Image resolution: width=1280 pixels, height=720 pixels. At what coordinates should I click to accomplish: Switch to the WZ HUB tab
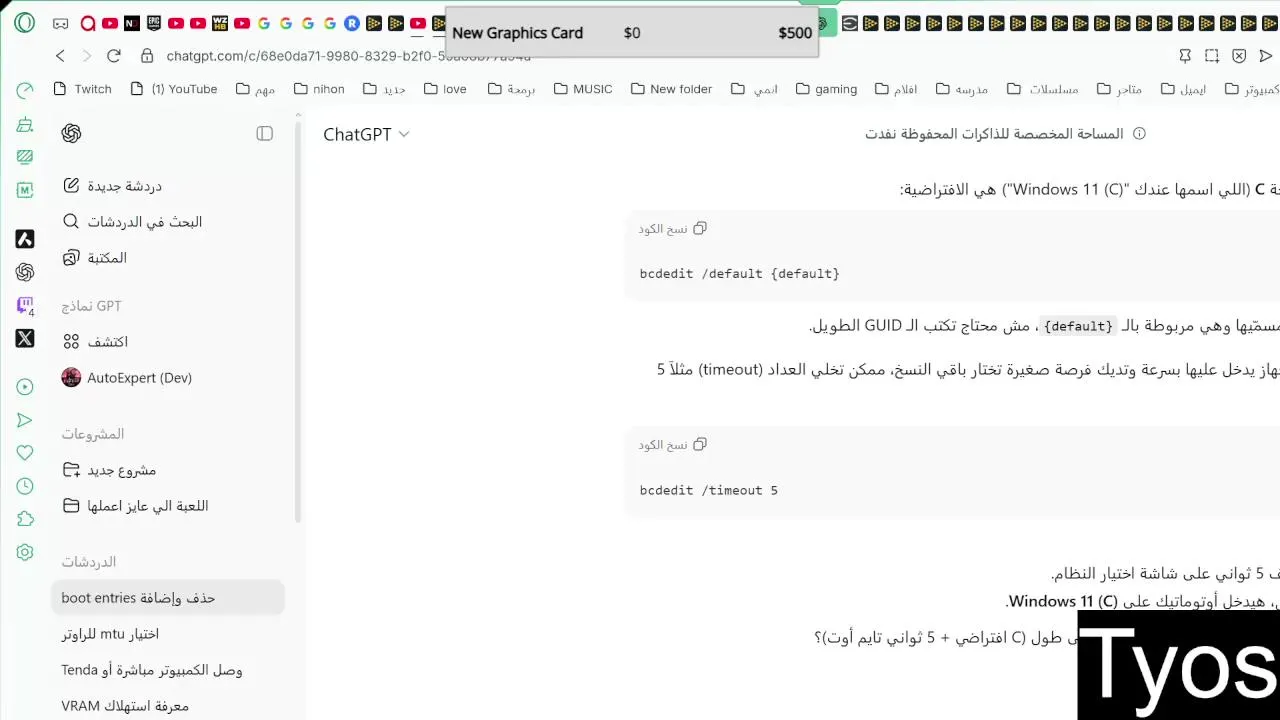pyautogui.click(x=220, y=23)
